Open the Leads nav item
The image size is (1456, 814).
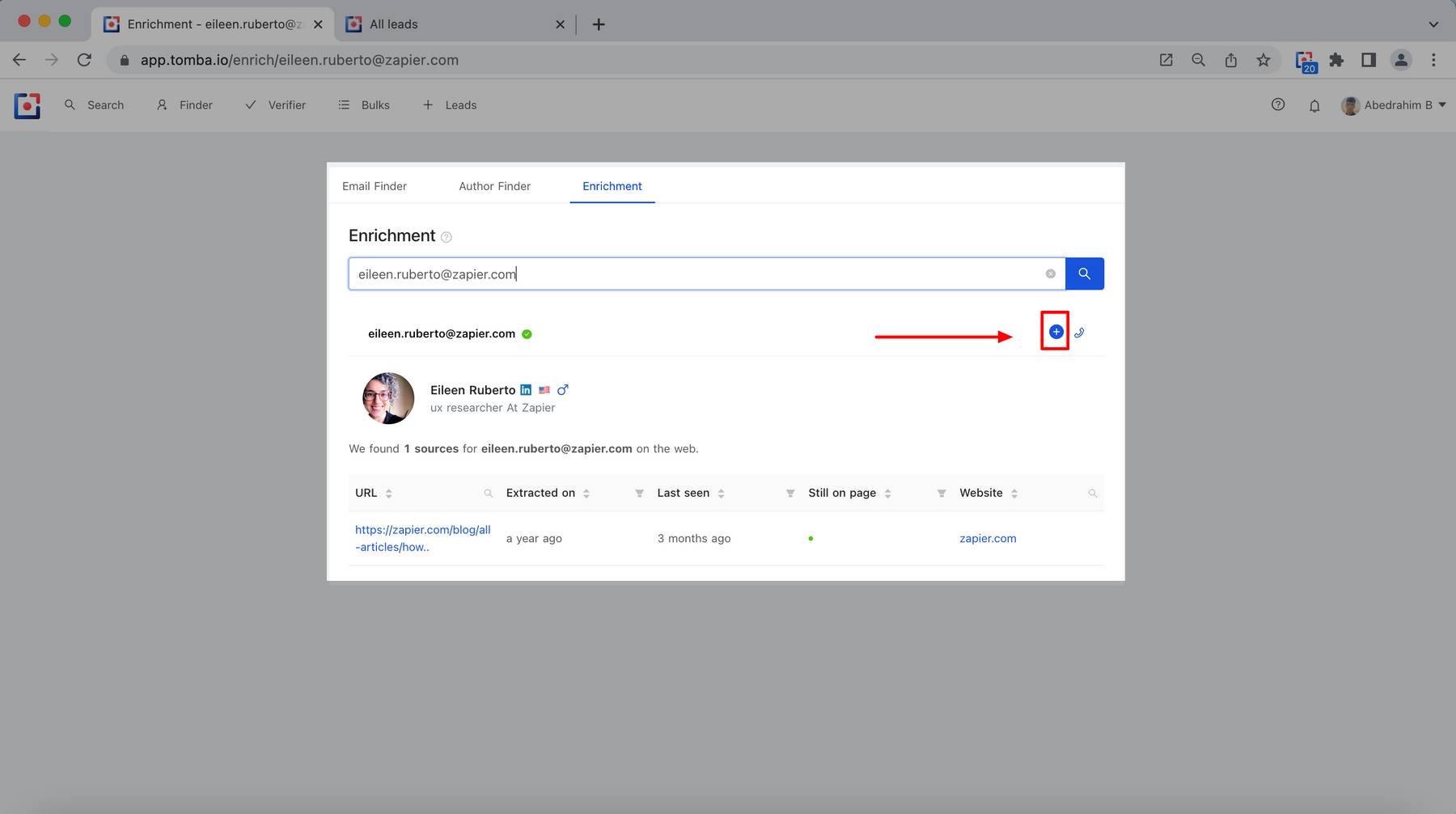tap(450, 105)
